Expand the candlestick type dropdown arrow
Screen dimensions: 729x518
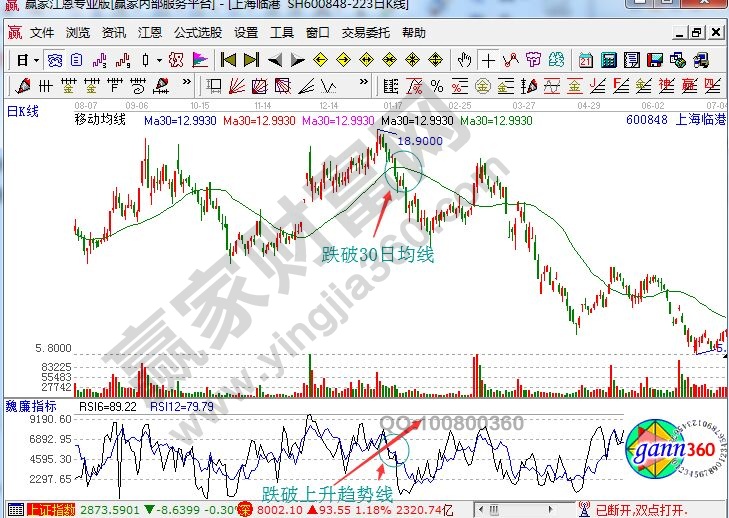[159, 60]
